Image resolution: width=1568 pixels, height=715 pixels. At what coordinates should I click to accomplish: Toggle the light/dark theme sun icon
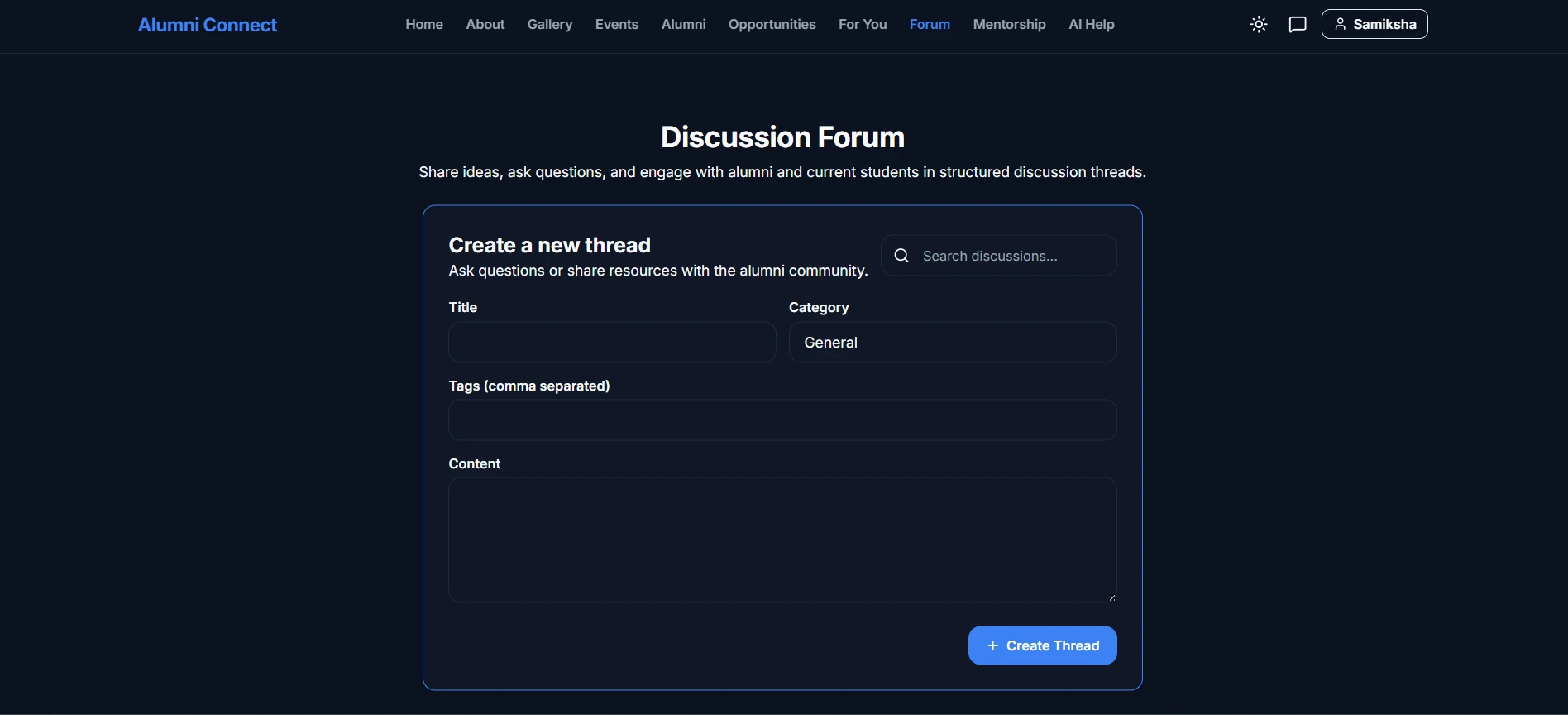[x=1259, y=25]
